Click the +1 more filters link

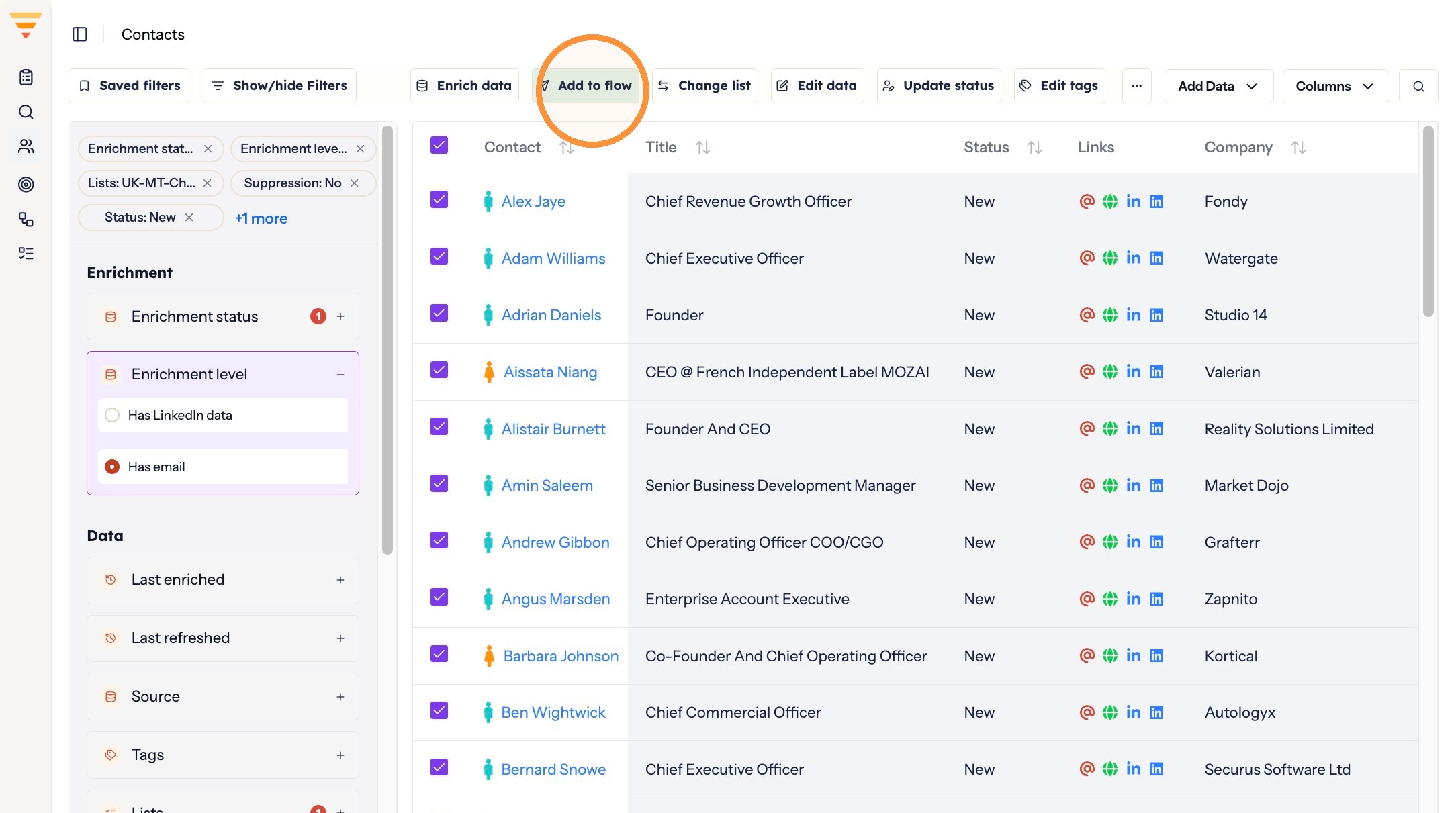tap(261, 218)
